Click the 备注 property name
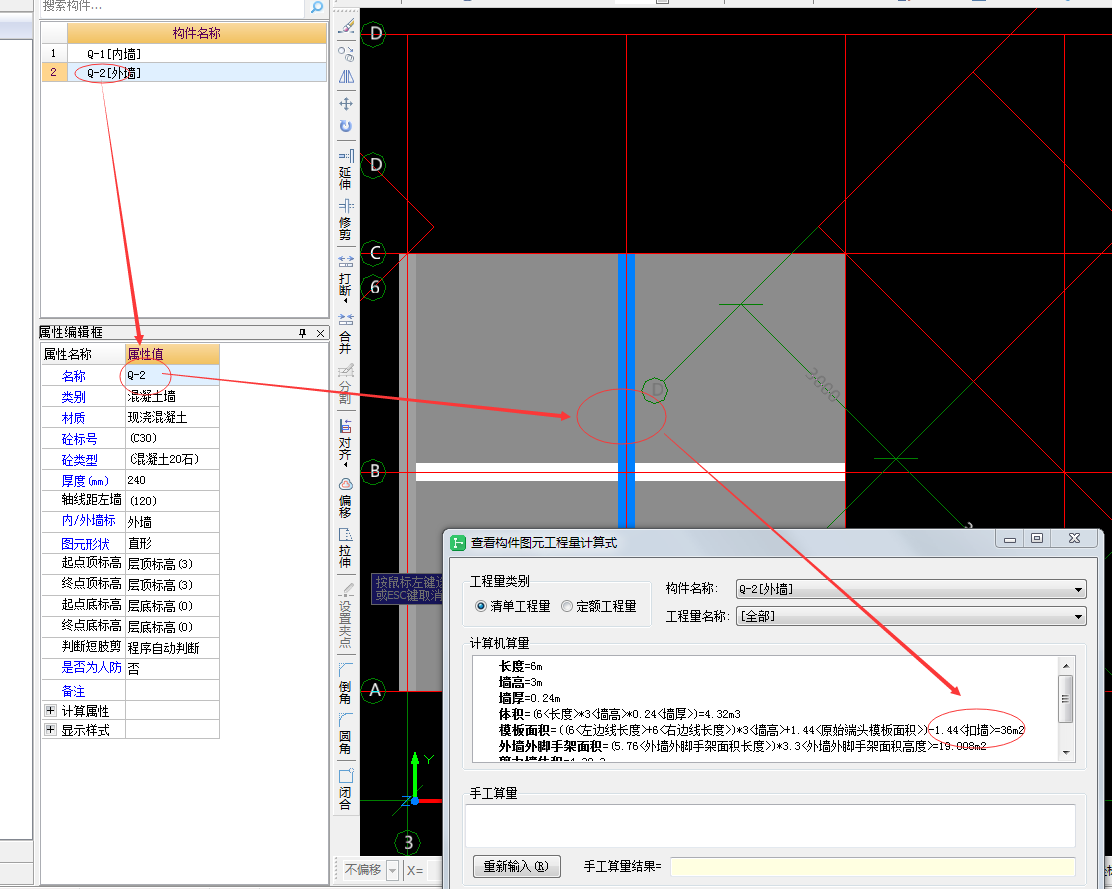Image resolution: width=1112 pixels, height=889 pixels. [x=73, y=690]
